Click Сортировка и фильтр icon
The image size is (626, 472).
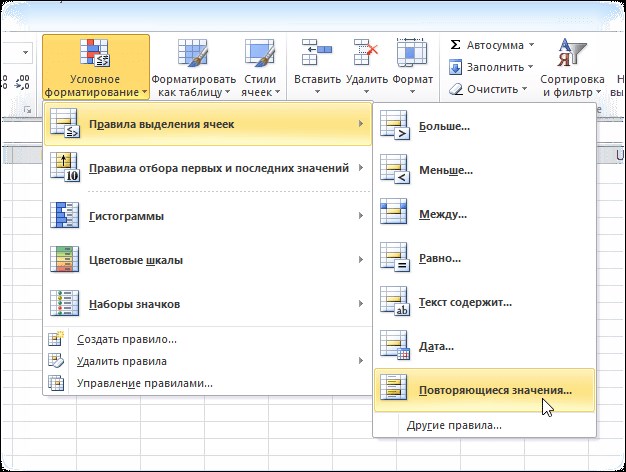click(571, 52)
